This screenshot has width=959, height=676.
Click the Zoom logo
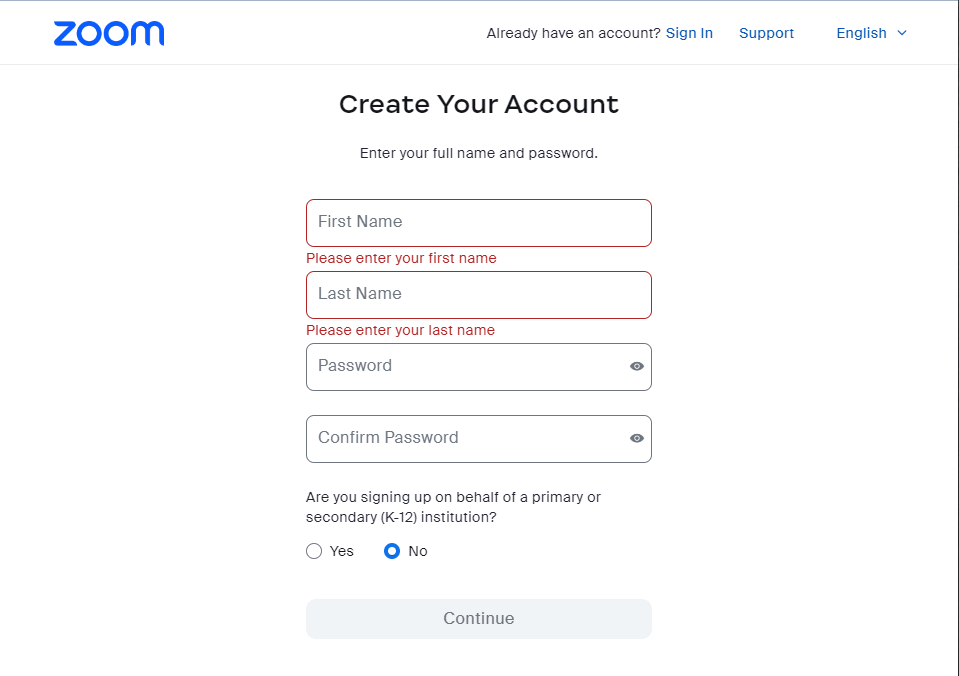tap(109, 33)
